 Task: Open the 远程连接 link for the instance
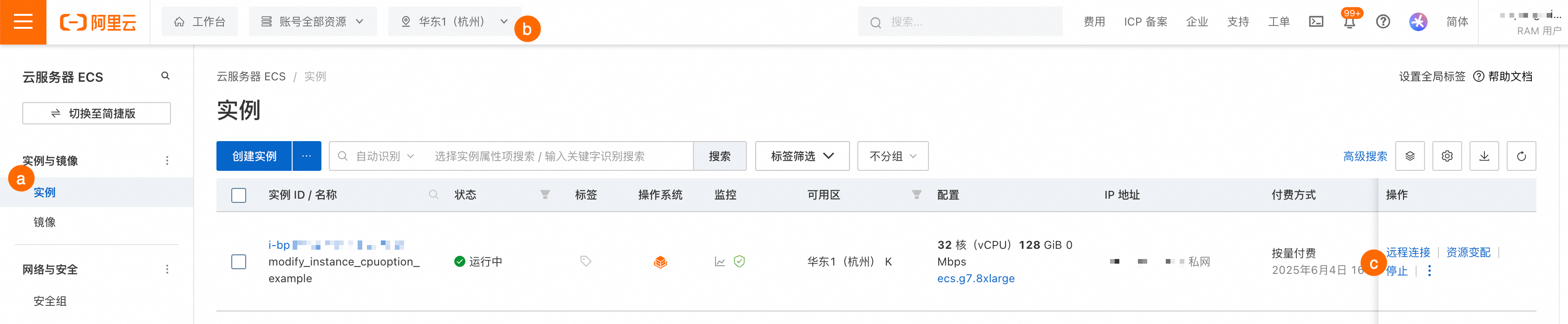point(1407,252)
